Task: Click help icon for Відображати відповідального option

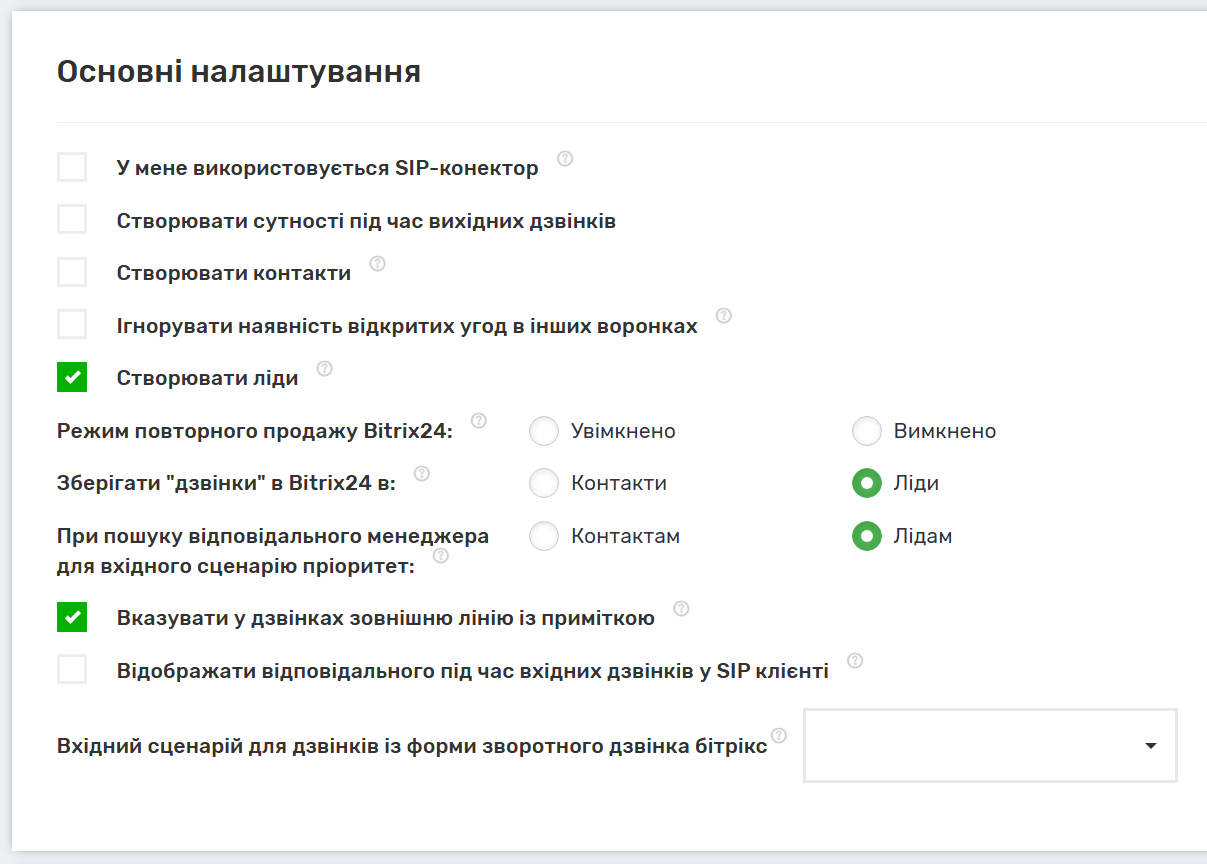Action: (x=855, y=661)
